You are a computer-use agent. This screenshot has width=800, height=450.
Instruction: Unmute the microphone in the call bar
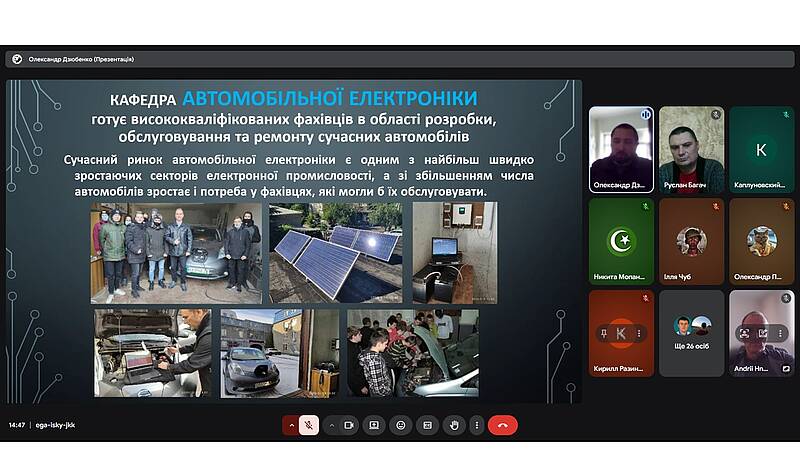(x=309, y=425)
